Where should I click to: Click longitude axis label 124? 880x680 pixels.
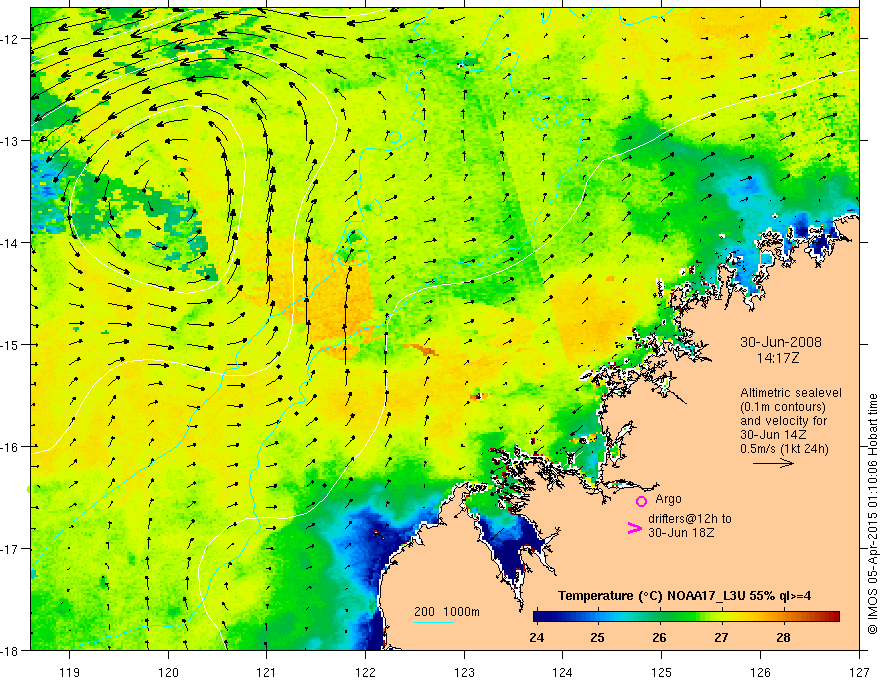point(563,672)
